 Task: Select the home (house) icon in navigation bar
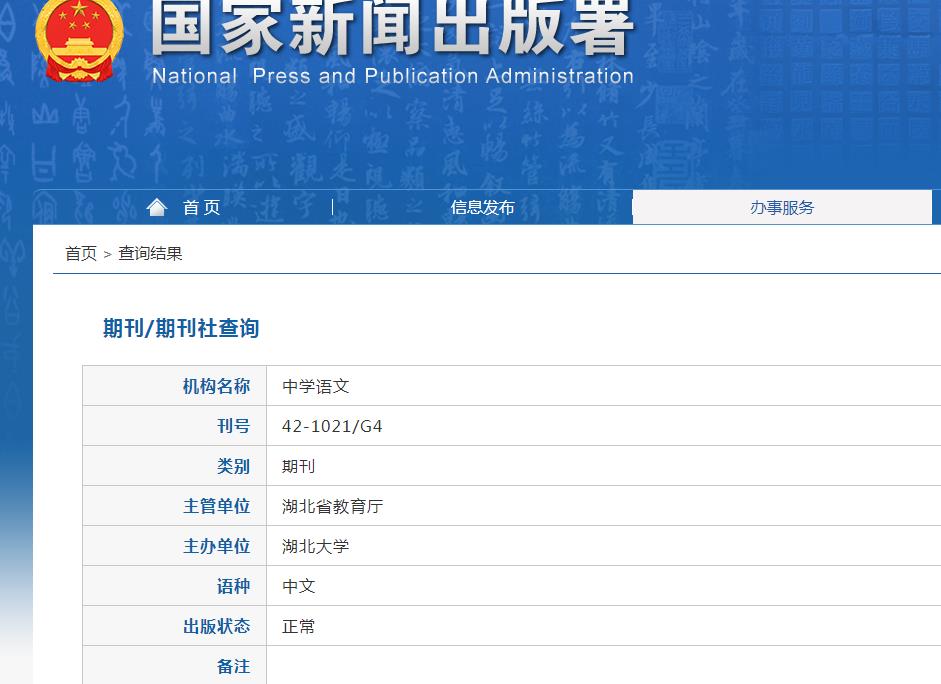156,206
